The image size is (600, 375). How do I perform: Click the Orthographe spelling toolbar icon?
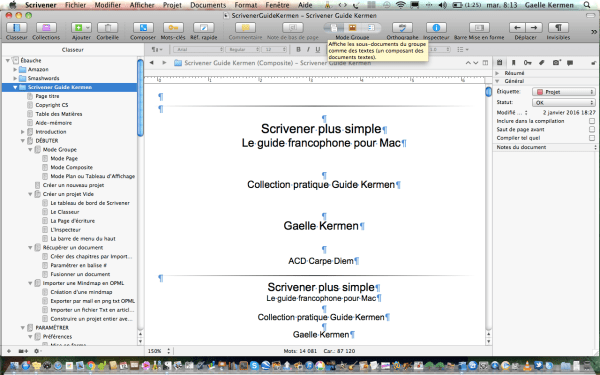click(x=402, y=28)
